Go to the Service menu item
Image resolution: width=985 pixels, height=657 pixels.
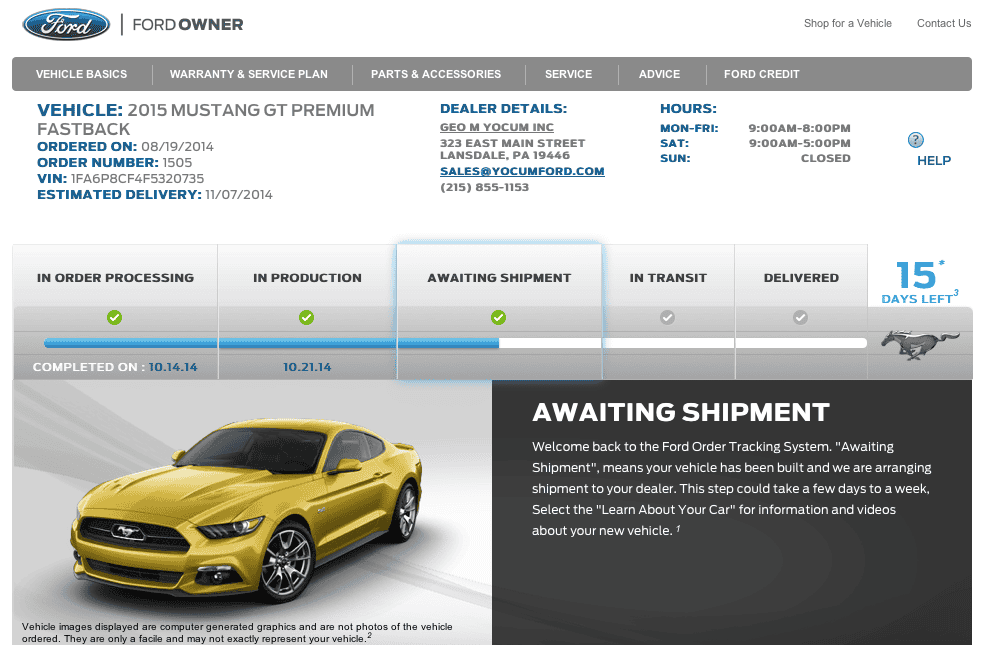(569, 74)
